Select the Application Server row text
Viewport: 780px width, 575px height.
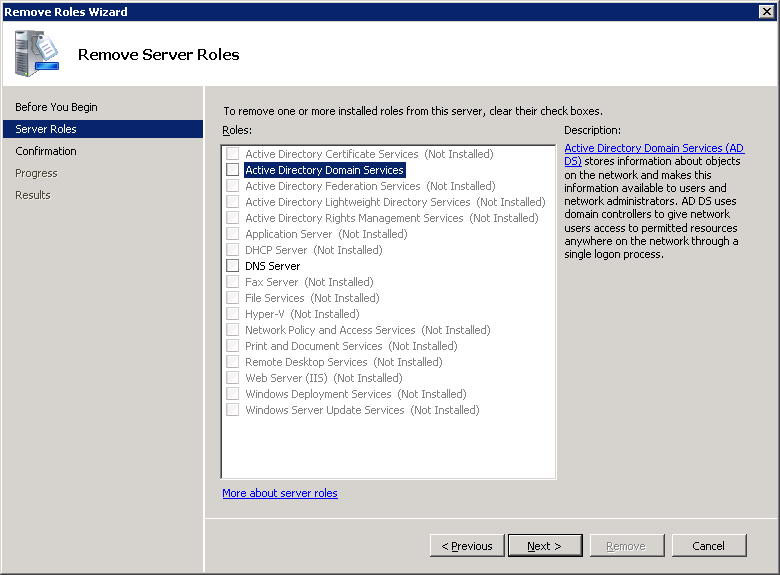pos(326,234)
